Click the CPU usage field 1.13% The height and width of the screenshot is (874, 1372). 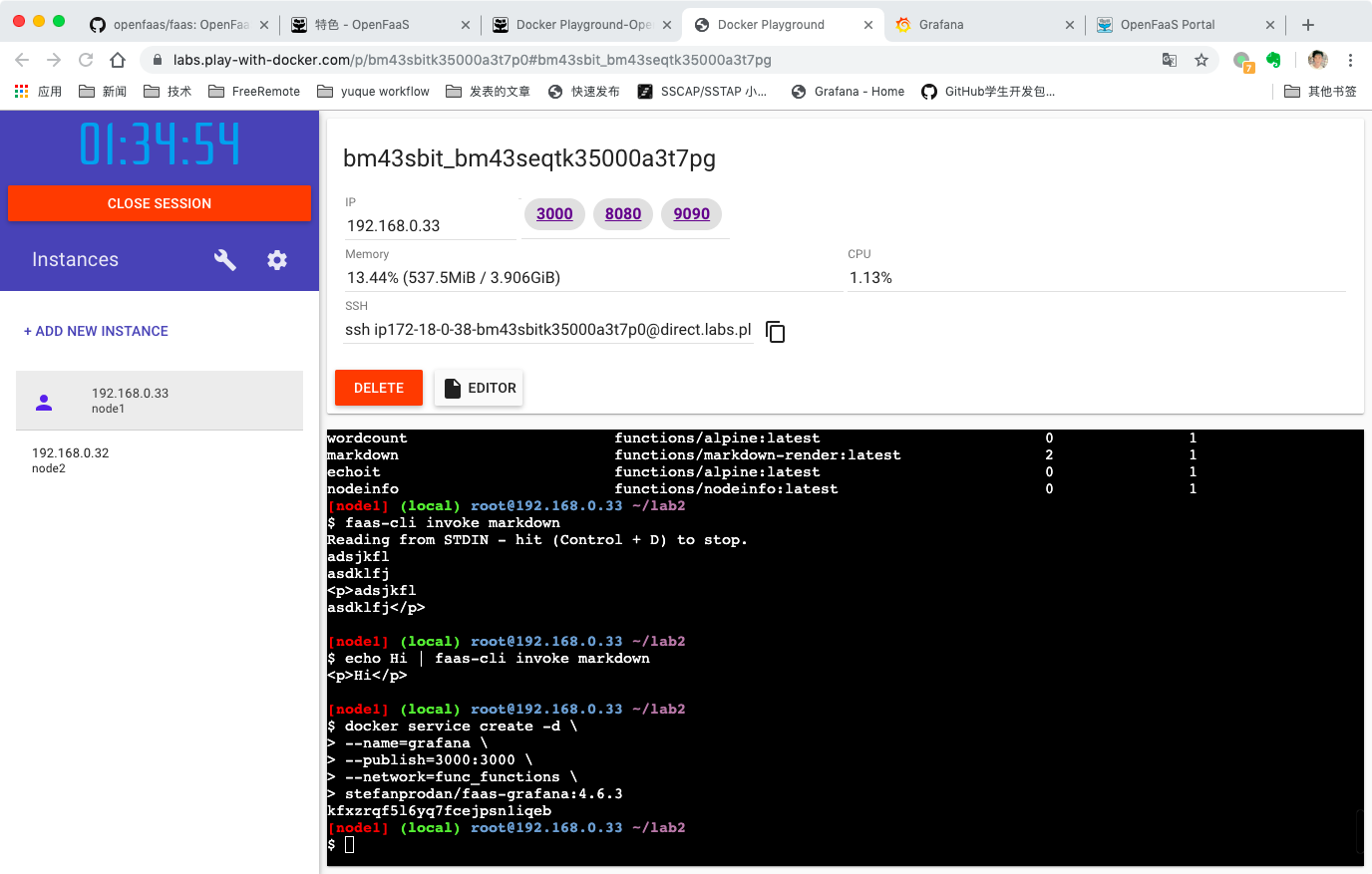tap(1097, 278)
